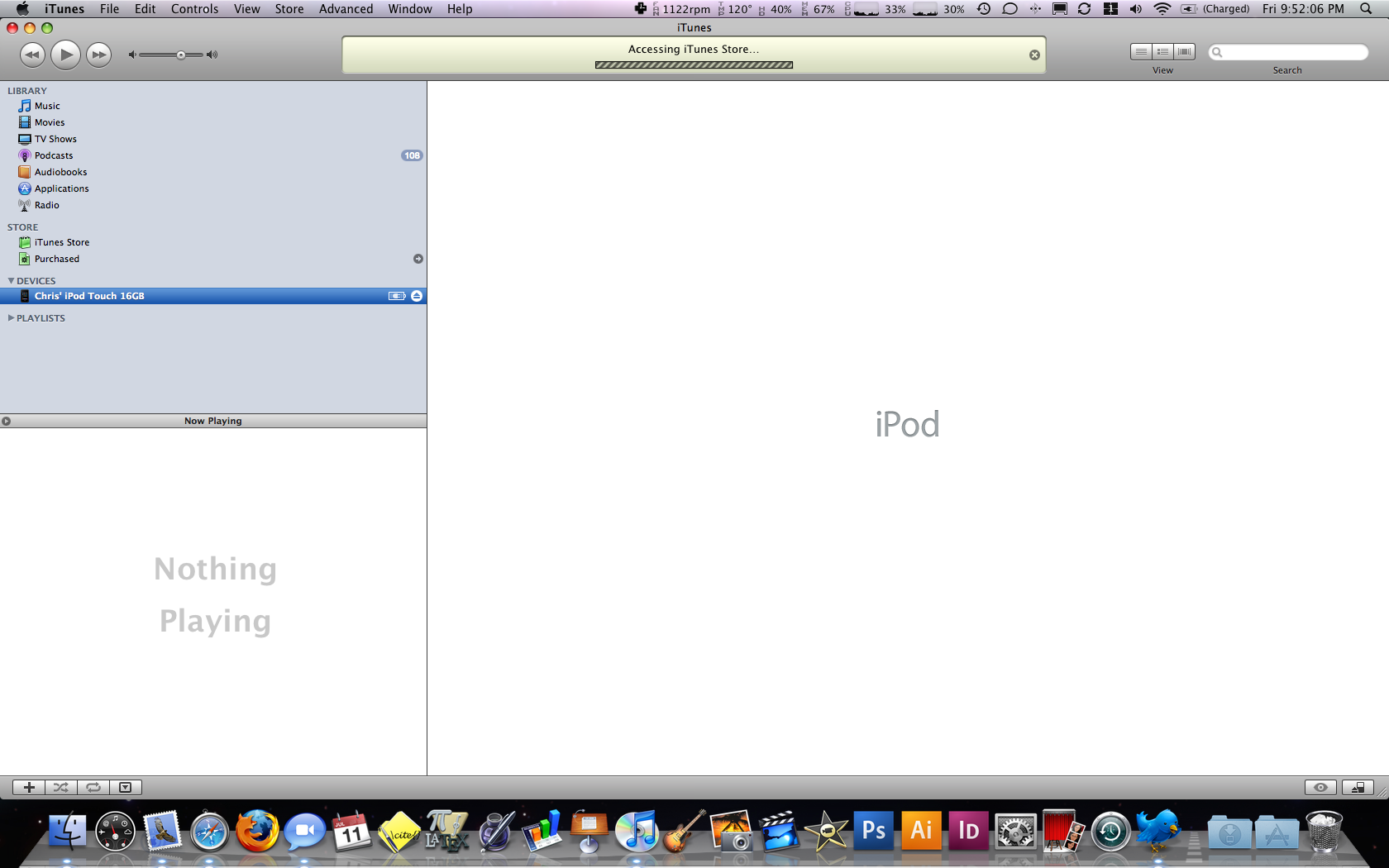The height and width of the screenshot is (868, 1389).
Task: Launch Safari from the Dock
Action: click(x=209, y=831)
